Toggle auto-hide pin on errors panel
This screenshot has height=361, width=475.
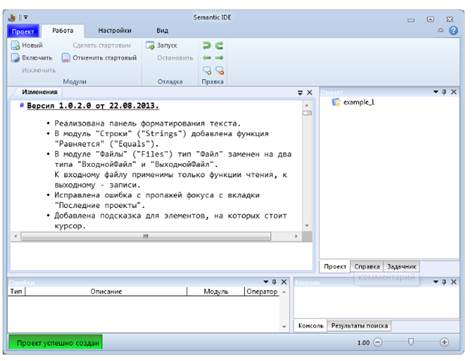(x=274, y=282)
